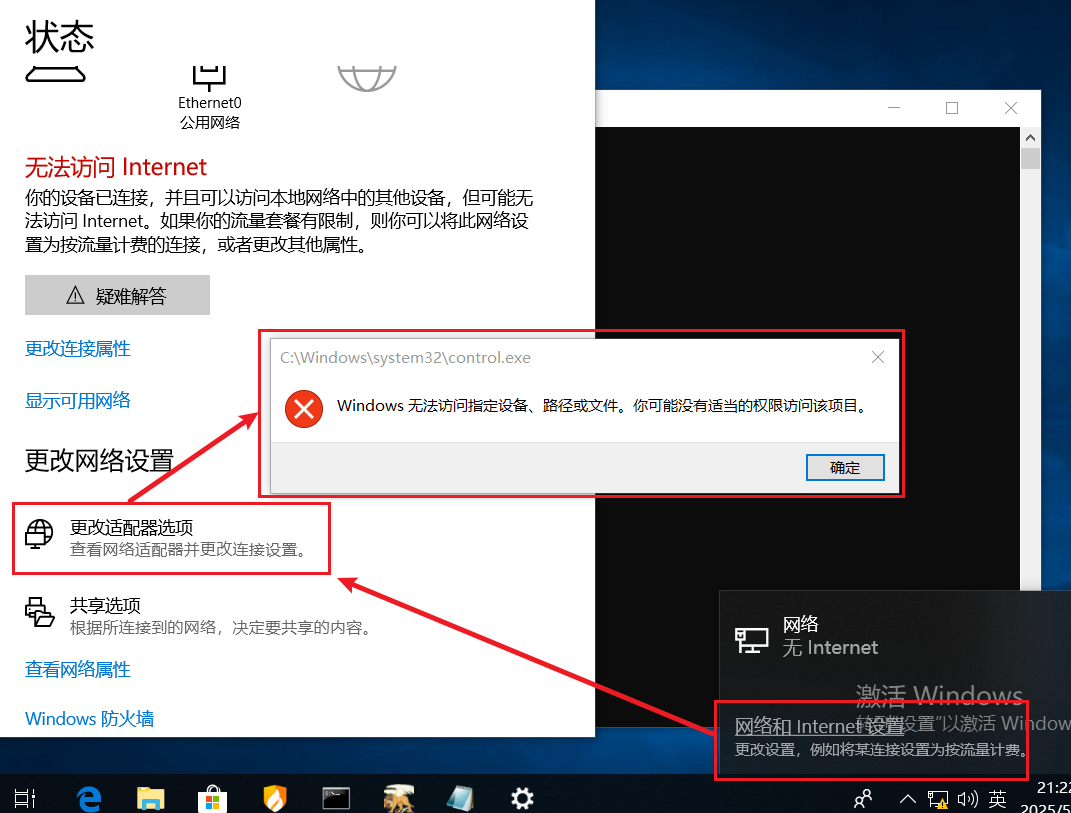Open File Explorer from the taskbar

(150, 797)
